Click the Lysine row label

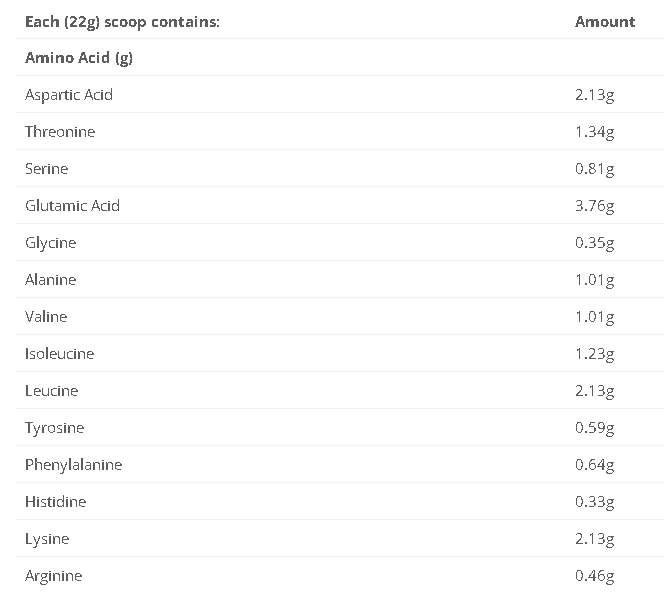(x=47, y=539)
